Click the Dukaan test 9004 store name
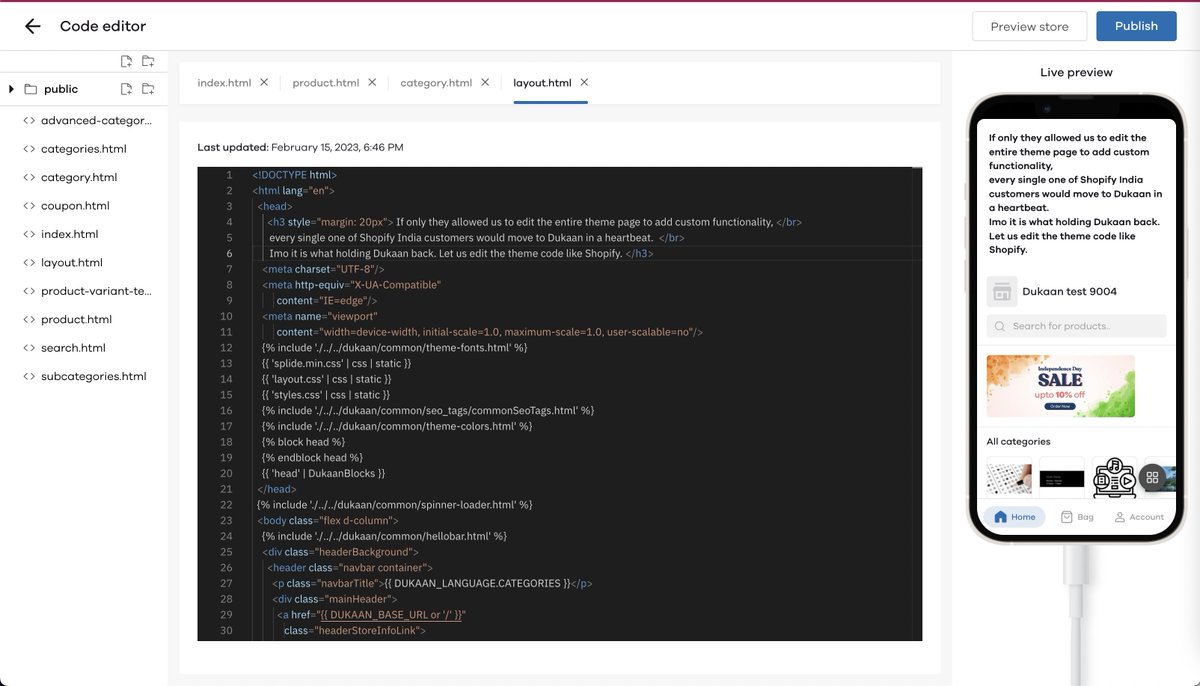The width and height of the screenshot is (1200, 686). pyautogui.click(x=1069, y=292)
